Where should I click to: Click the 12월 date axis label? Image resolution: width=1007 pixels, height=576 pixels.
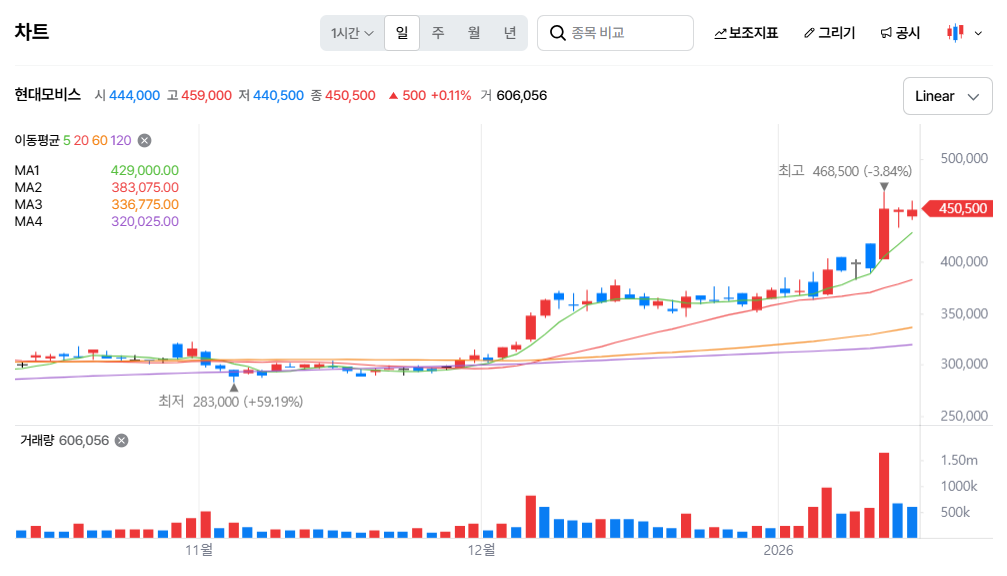482,550
